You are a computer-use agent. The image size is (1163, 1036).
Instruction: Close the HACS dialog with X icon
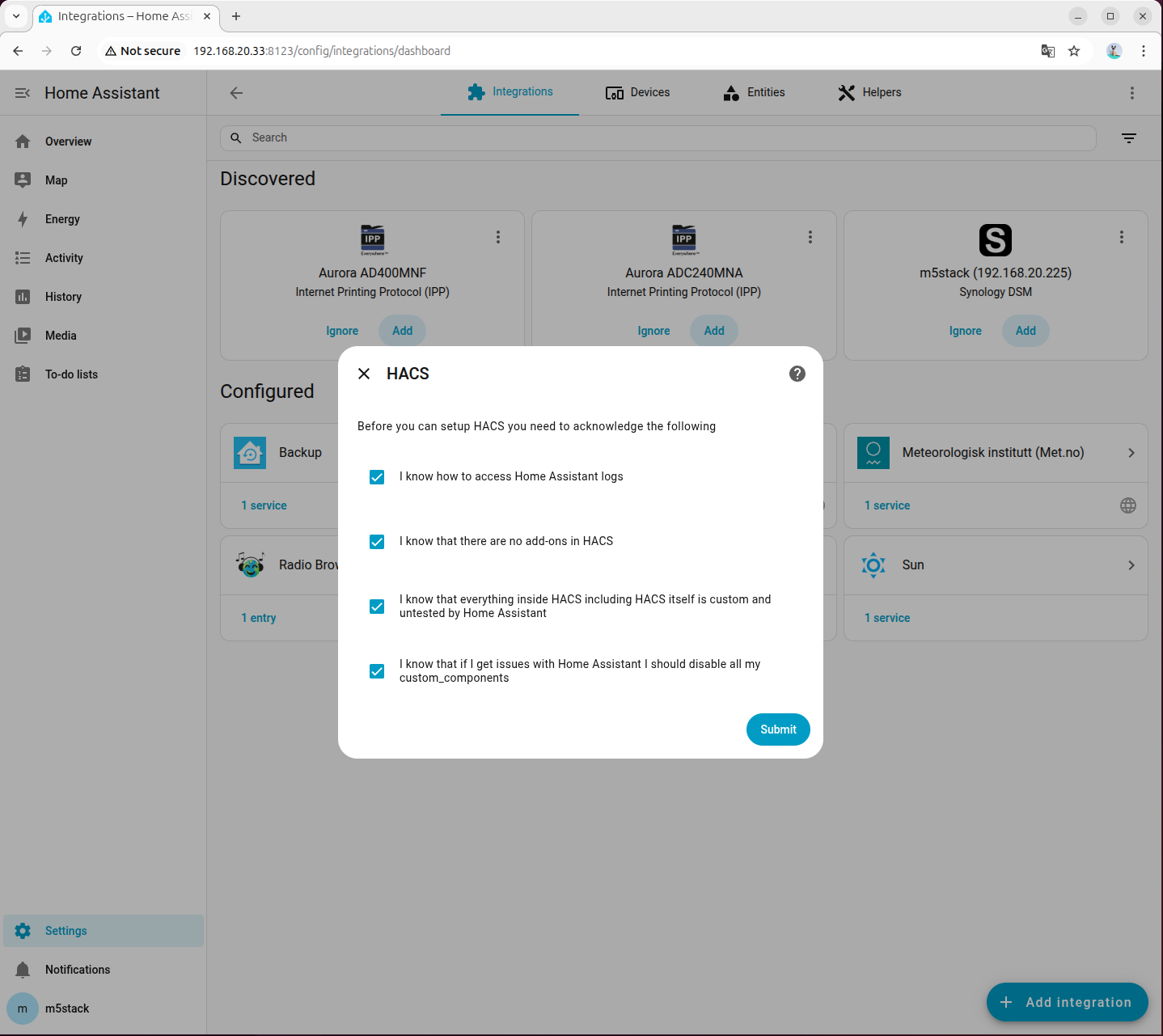point(364,374)
